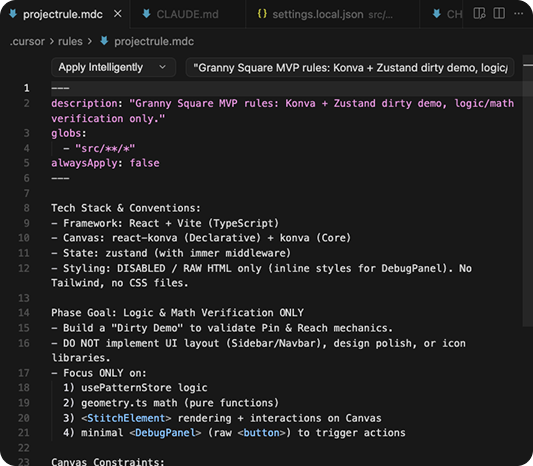Click the minimap scrollbar on the right
The width and height of the screenshot is (533, 466).
528,190
